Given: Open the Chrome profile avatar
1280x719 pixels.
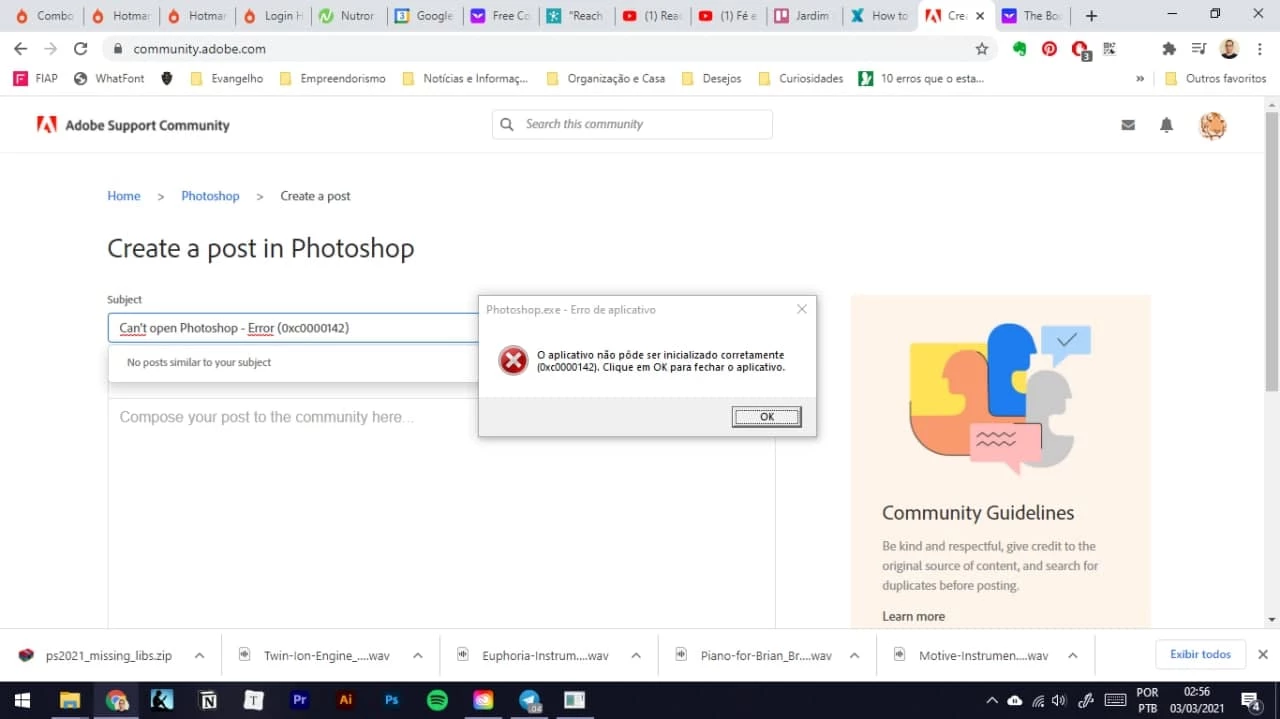Looking at the screenshot, I should coord(1229,48).
